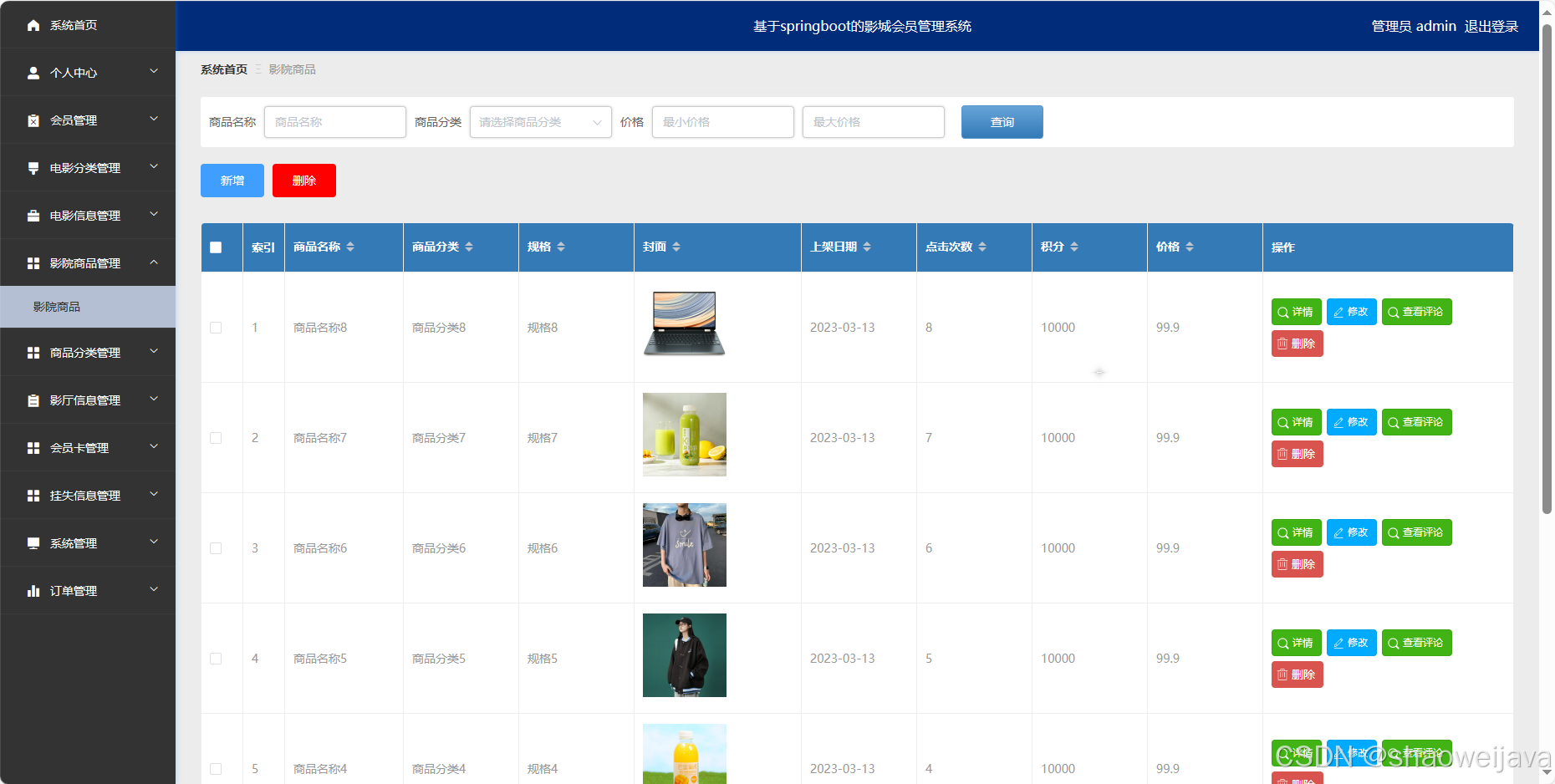Click the grid icon for 会员卡管理
The height and width of the screenshot is (784, 1555).
pyautogui.click(x=33, y=448)
